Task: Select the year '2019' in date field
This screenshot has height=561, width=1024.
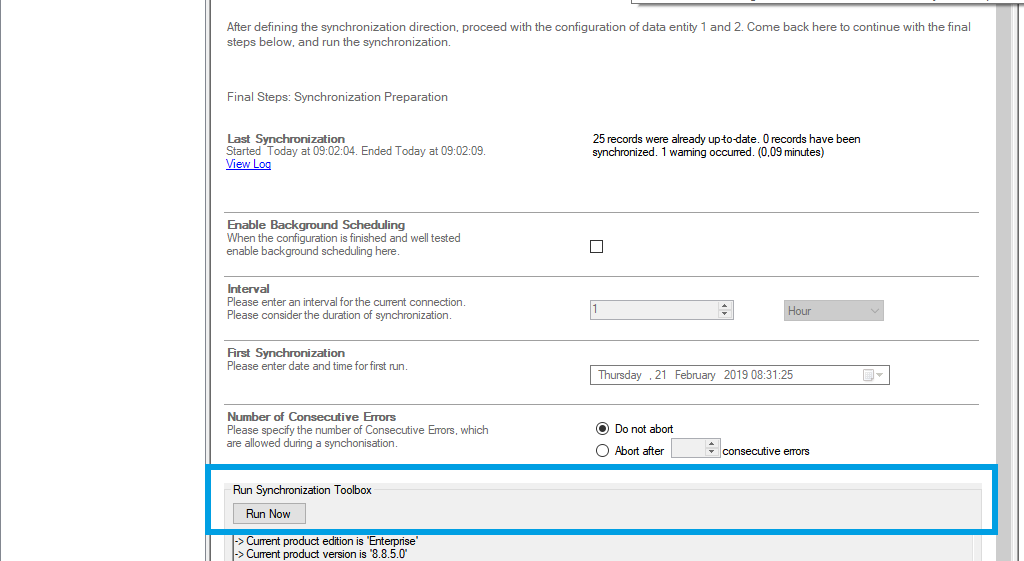Action: (x=735, y=375)
